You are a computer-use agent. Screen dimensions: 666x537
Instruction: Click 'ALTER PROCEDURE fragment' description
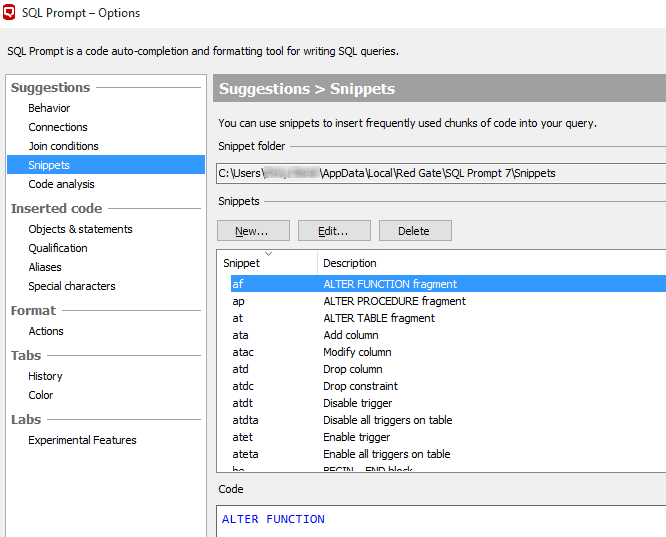394,301
